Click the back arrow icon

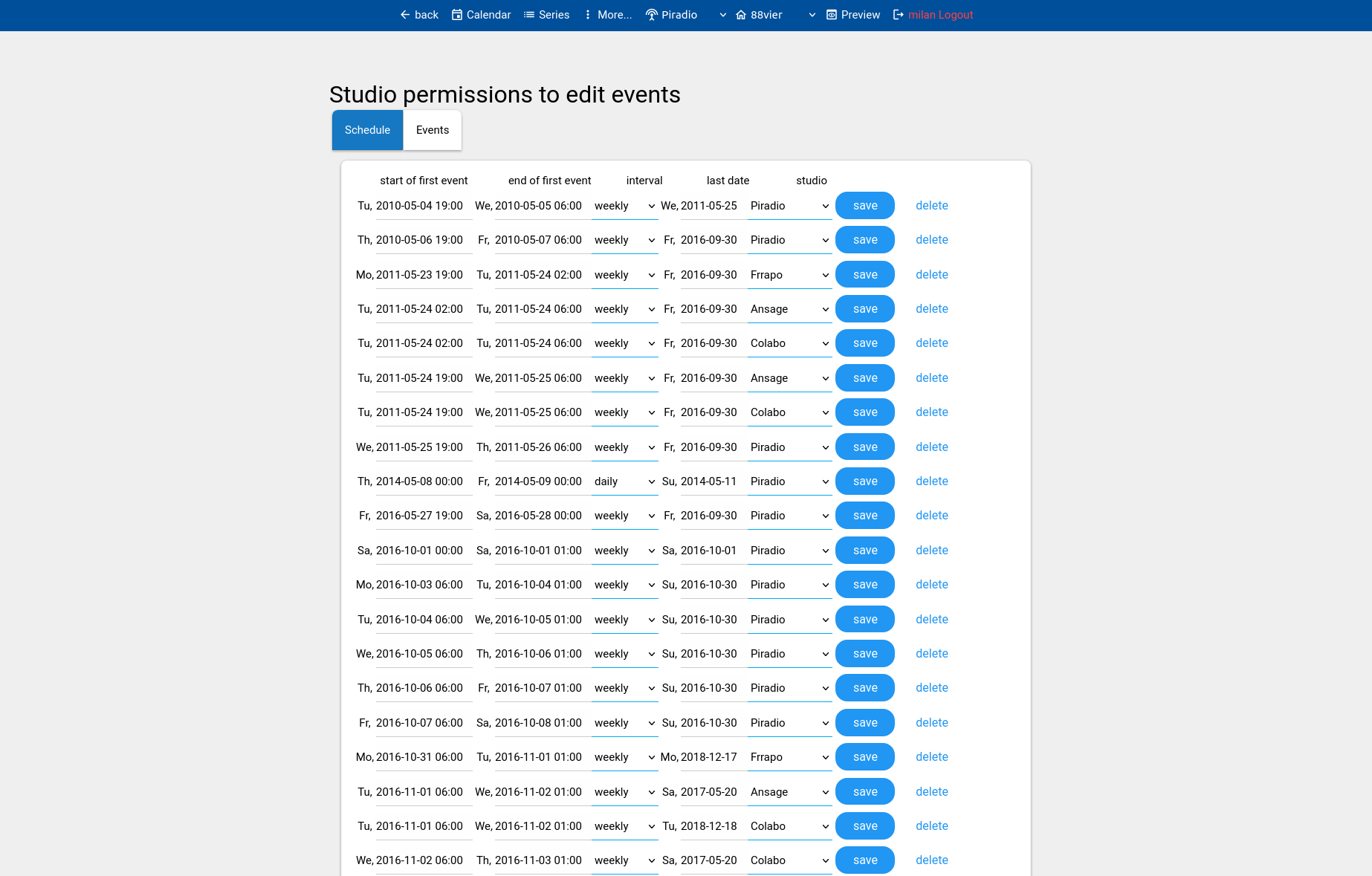405,15
